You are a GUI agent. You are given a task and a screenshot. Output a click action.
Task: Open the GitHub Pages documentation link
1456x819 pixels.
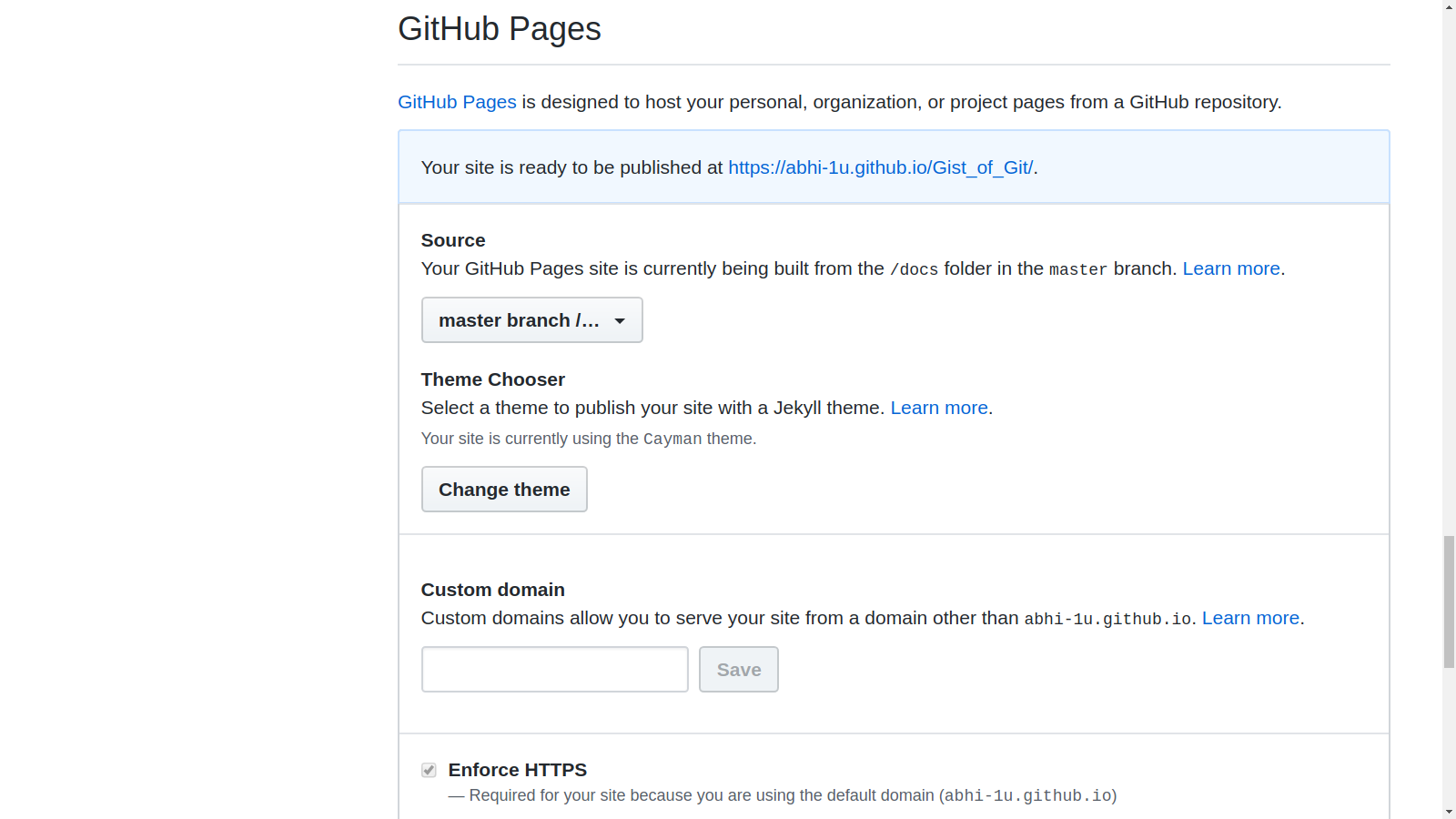tap(457, 102)
